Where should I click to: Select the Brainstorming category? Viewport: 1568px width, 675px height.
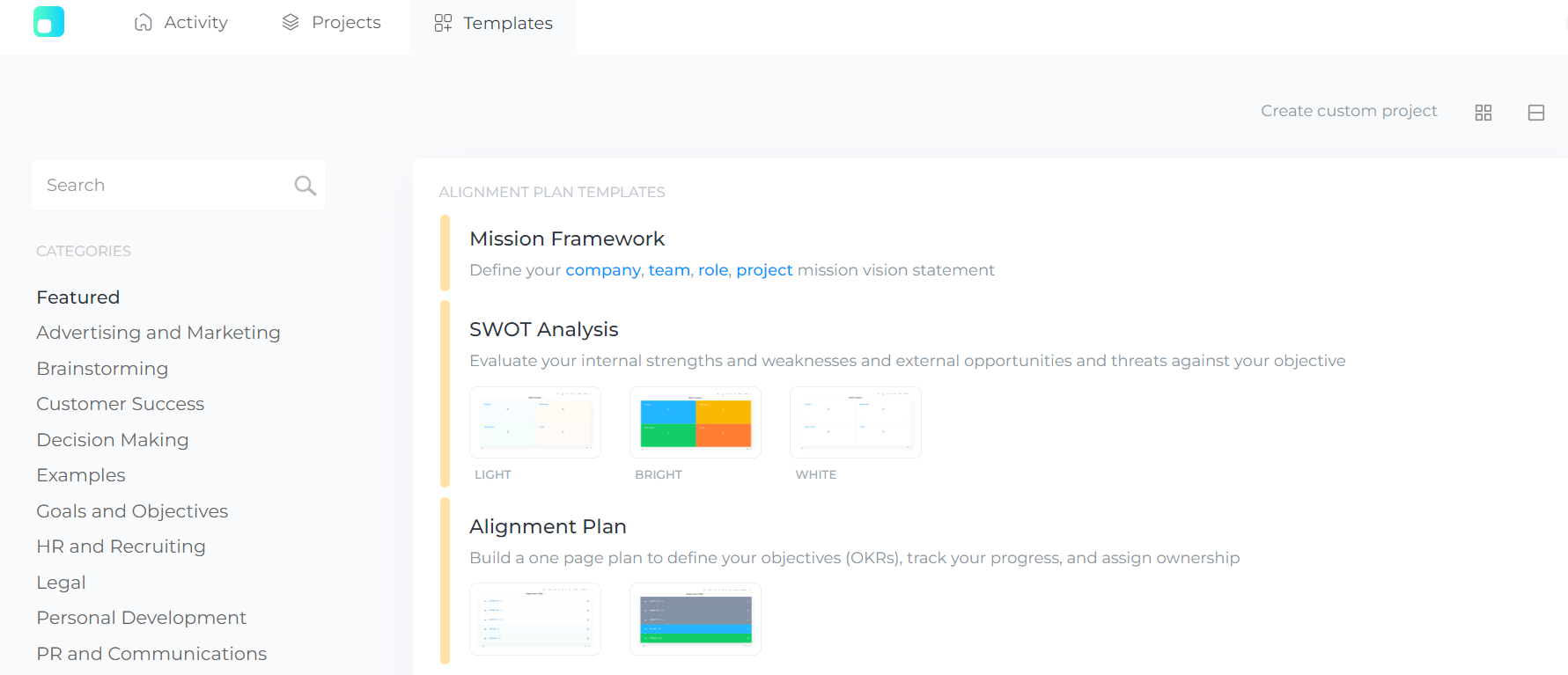102,369
